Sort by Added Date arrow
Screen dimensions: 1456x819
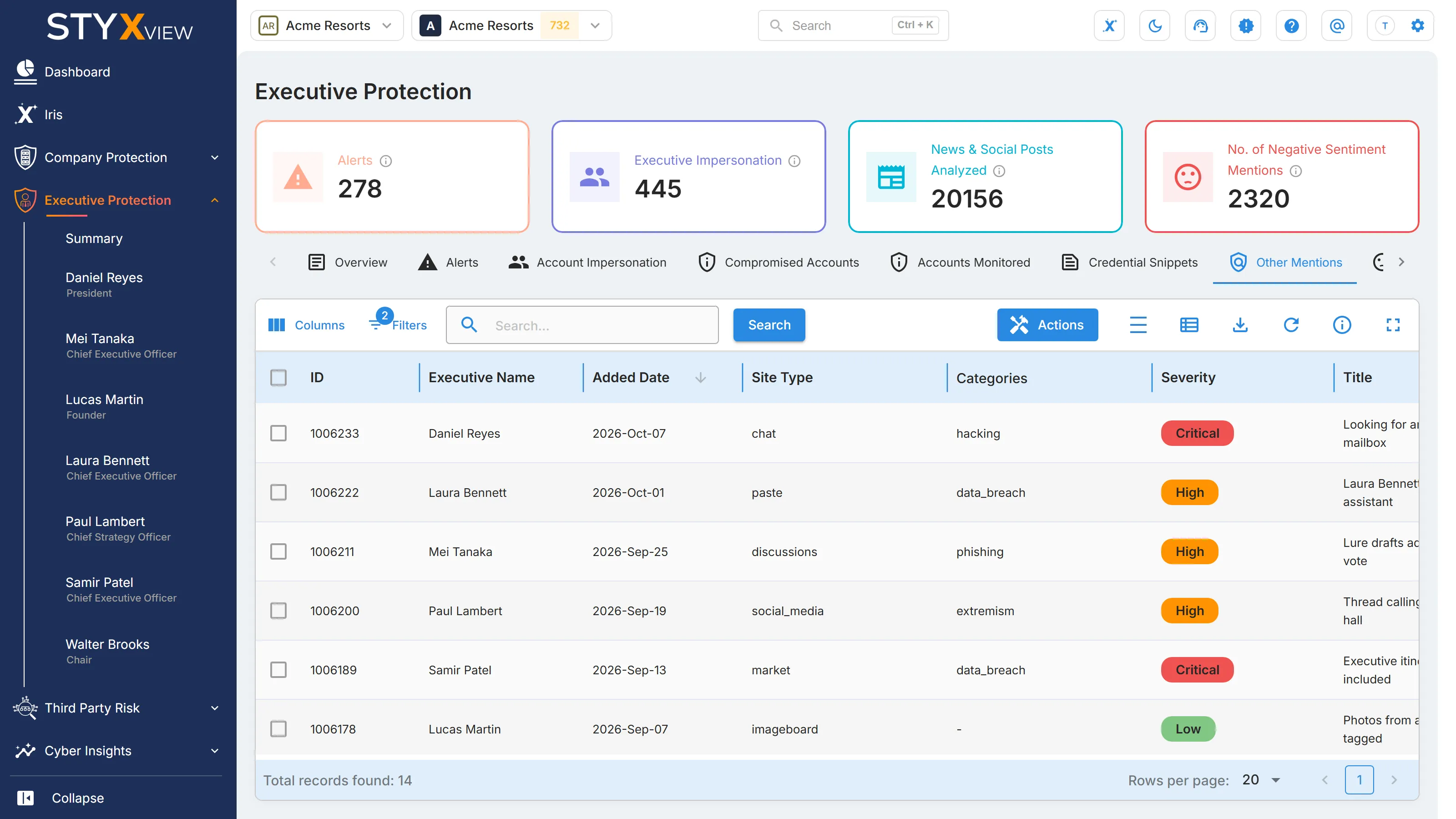(700, 378)
